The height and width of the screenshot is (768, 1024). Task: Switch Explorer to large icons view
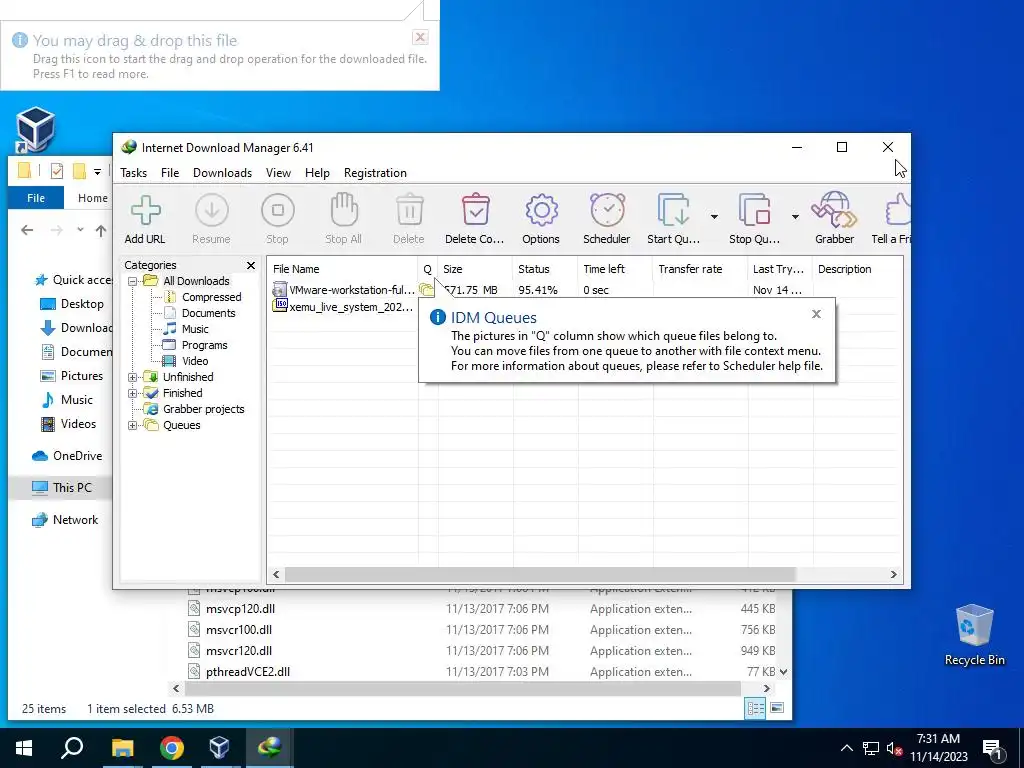click(x=777, y=708)
